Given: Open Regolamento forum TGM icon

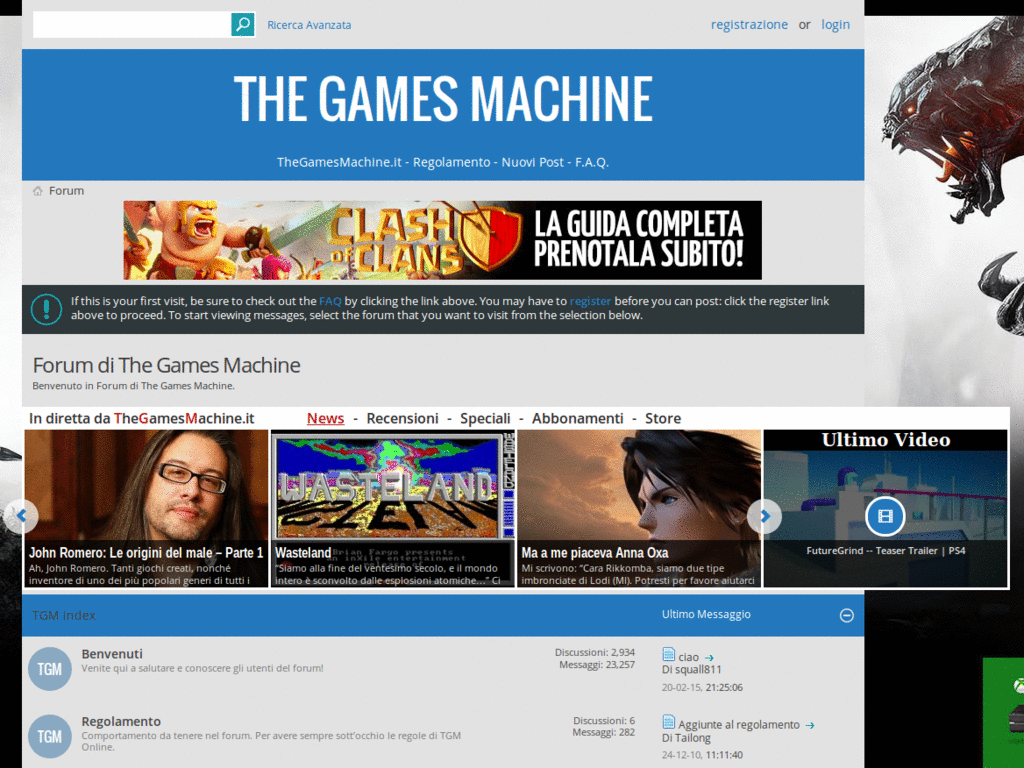Looking at the screenshot, I should (x=50, y=737).
